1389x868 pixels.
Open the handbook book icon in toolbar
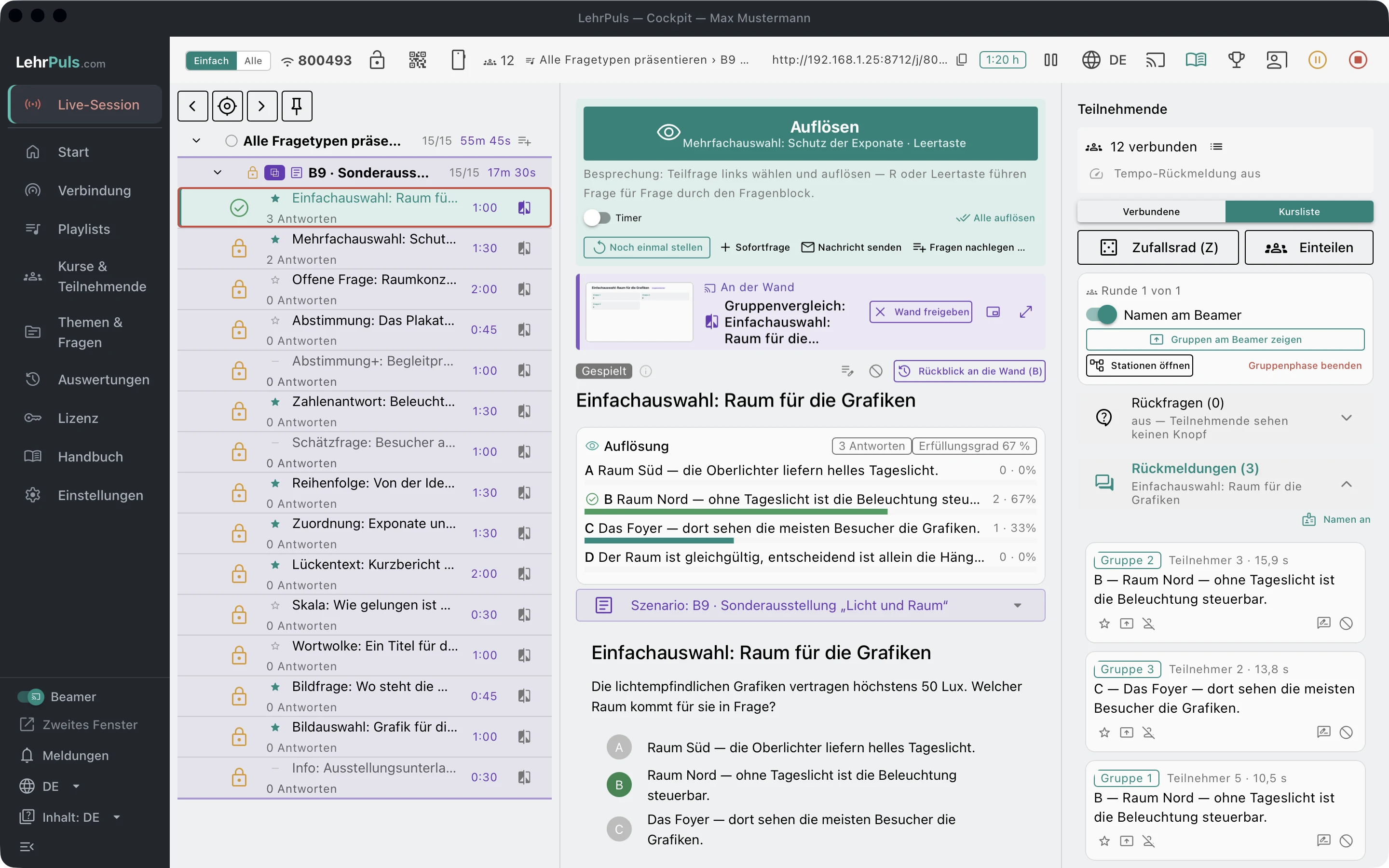point(1196,60)
